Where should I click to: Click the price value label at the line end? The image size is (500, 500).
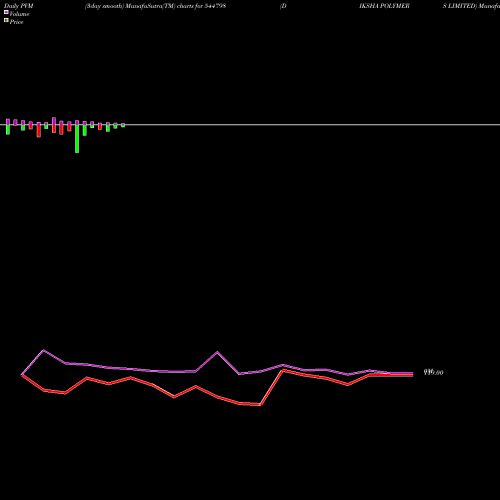(x=433, y=372)
